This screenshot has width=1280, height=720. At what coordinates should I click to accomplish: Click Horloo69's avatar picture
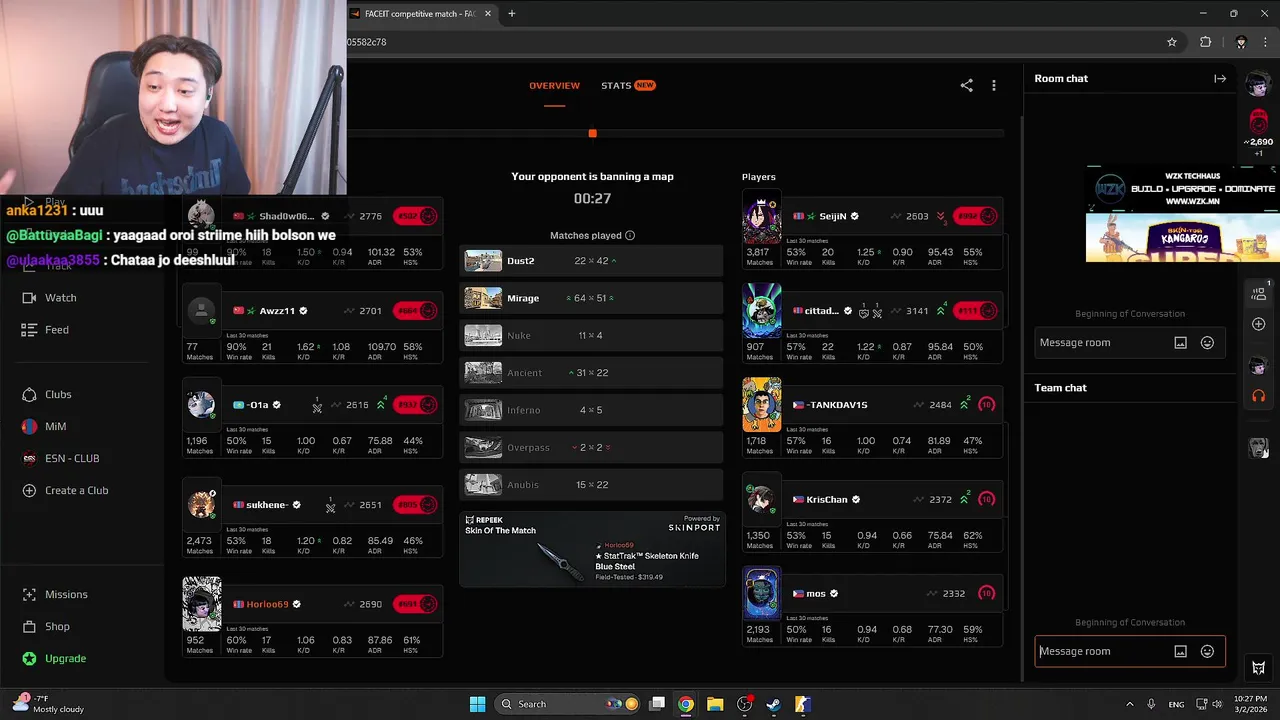click(201, 605)
